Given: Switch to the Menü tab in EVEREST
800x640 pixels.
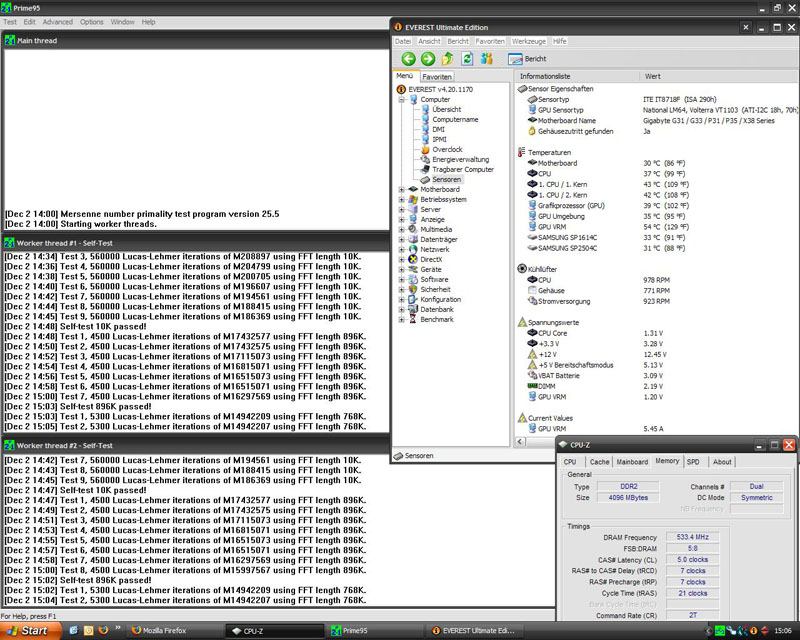Looking at the screenshot, I should [x=405, y=76].
